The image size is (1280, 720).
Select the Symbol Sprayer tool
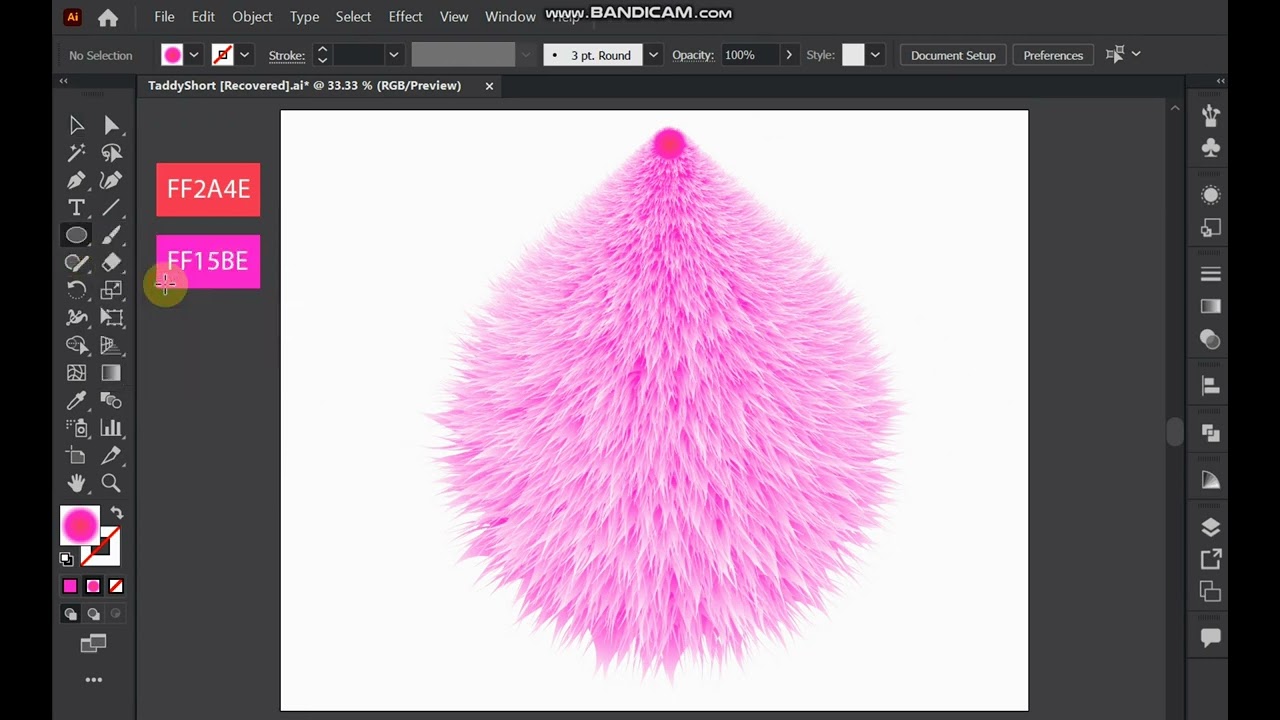[76, 428]
